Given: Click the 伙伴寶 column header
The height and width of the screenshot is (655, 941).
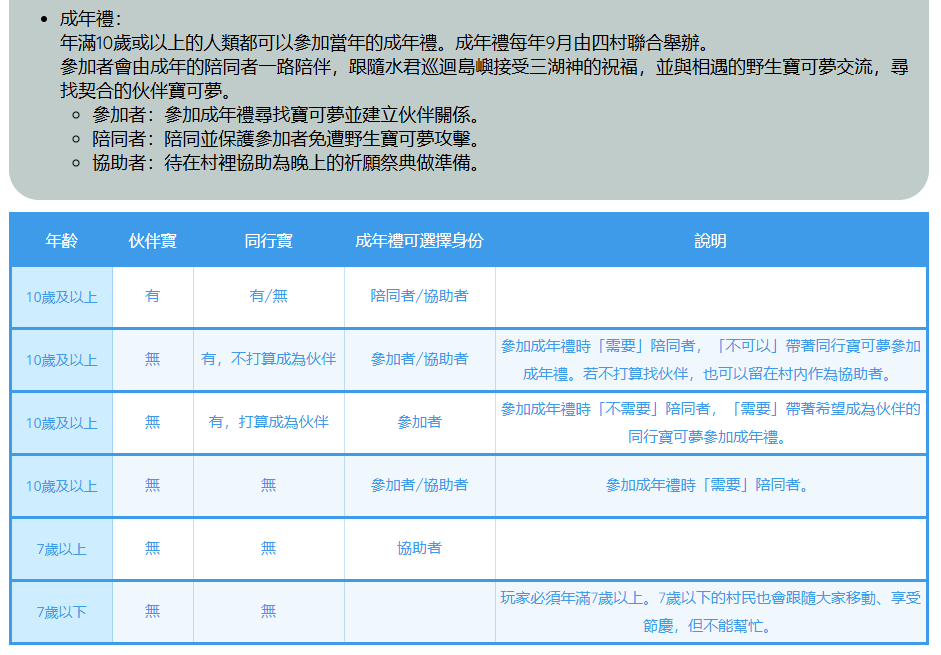Looking at the screenshot, I should pyautogui.click(x=152, y=241).
